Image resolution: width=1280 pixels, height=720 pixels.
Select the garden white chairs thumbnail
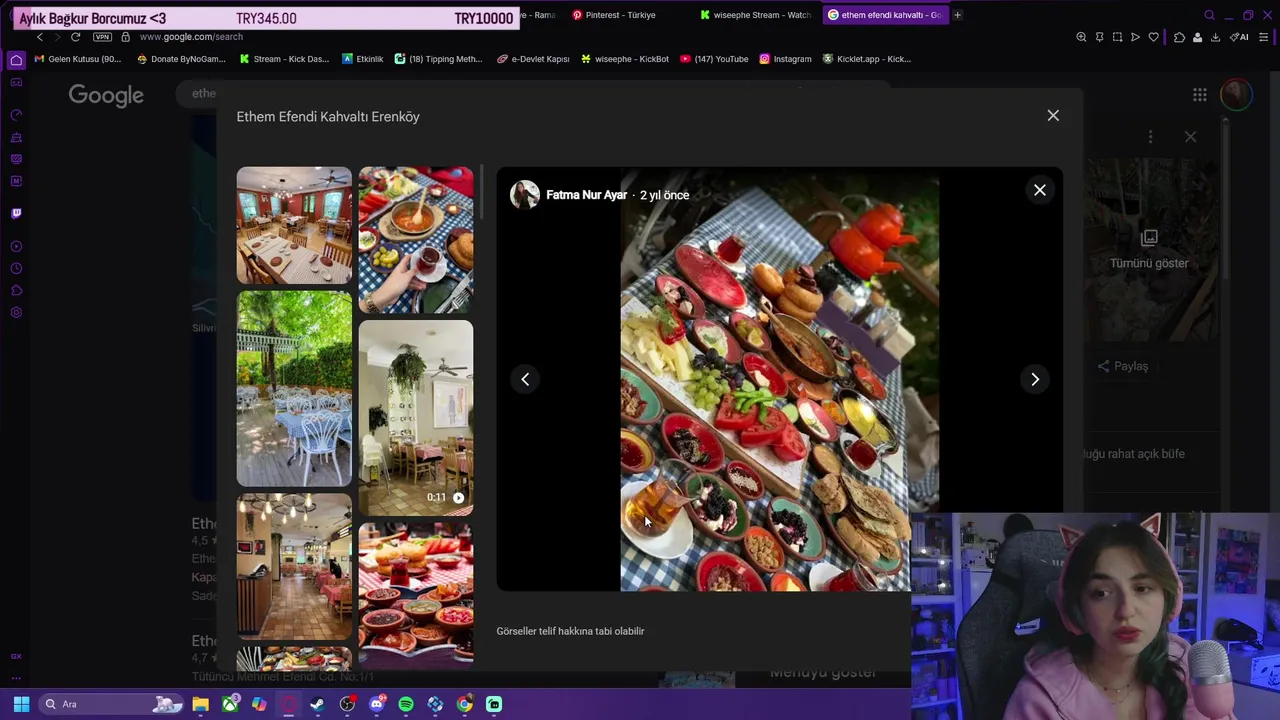(294, 389)
